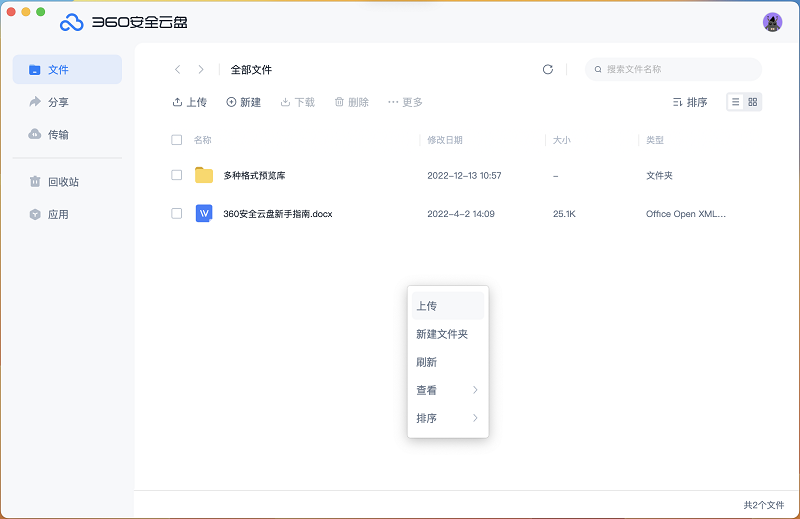Click the refresh icon beside search box
Image resolution: width=800 pixels, height=519 pixels.
547,70
